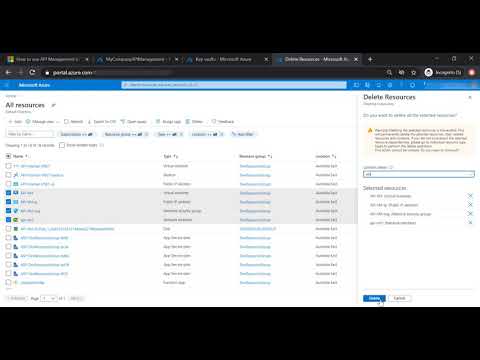Close the Delete Resources panel with its X
This screenshot has width=480, height=360.
point(470,97)
